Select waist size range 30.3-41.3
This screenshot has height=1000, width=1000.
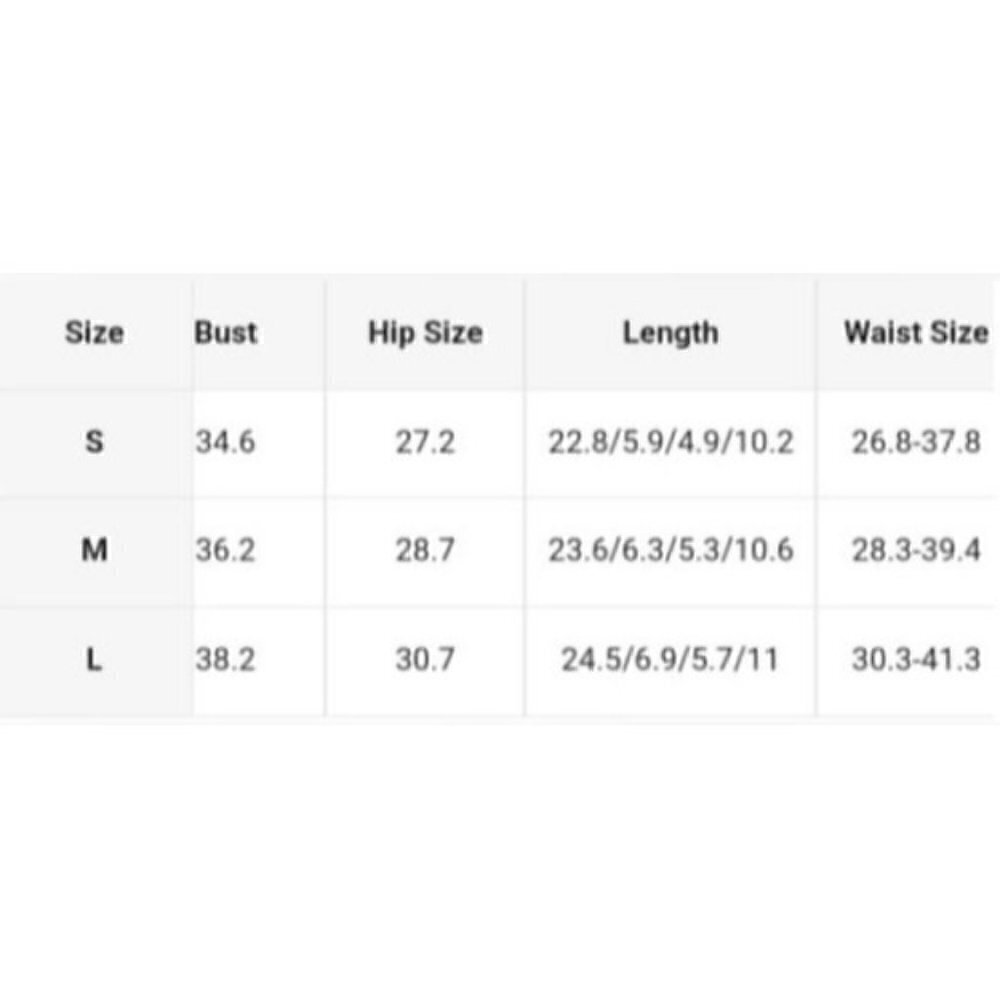pos(916,660)
